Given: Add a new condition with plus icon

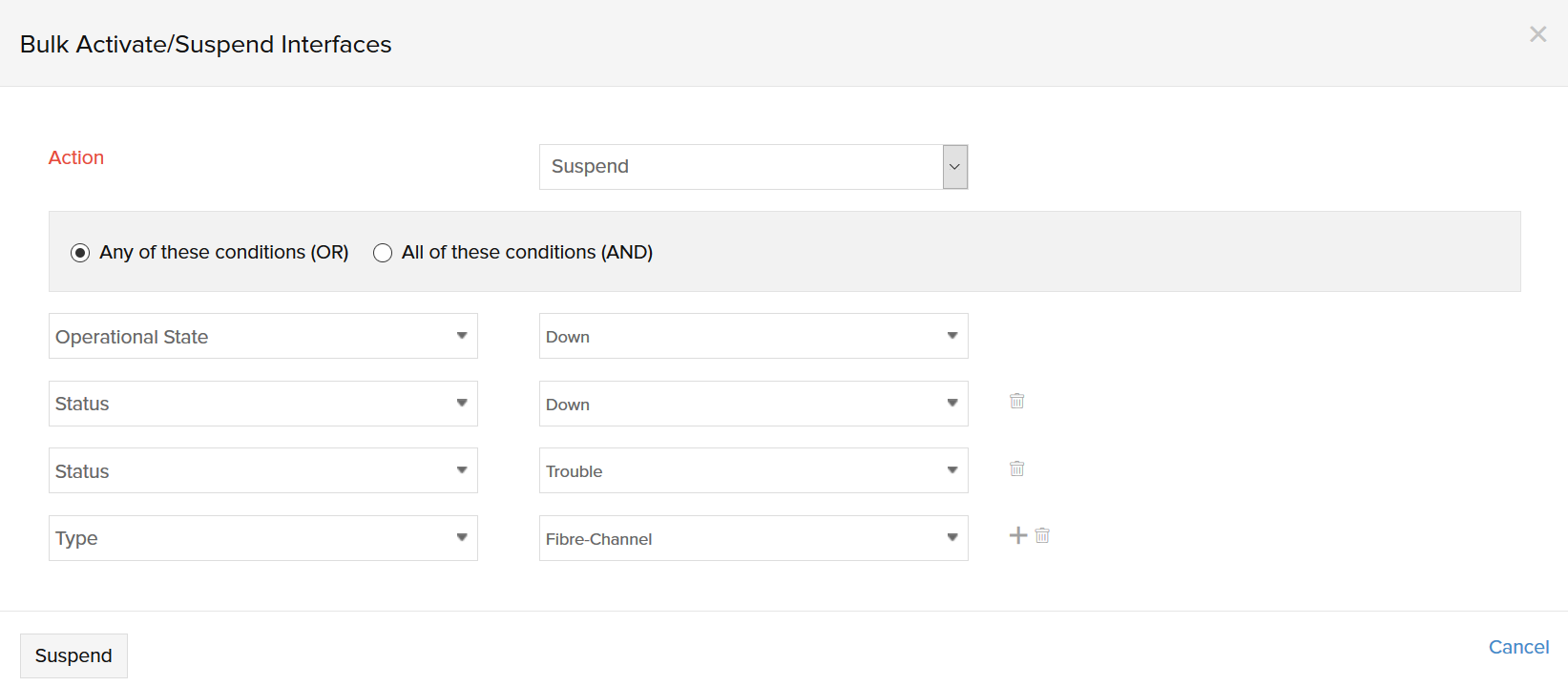Looking at the screenshot, I should (1018, 536).
